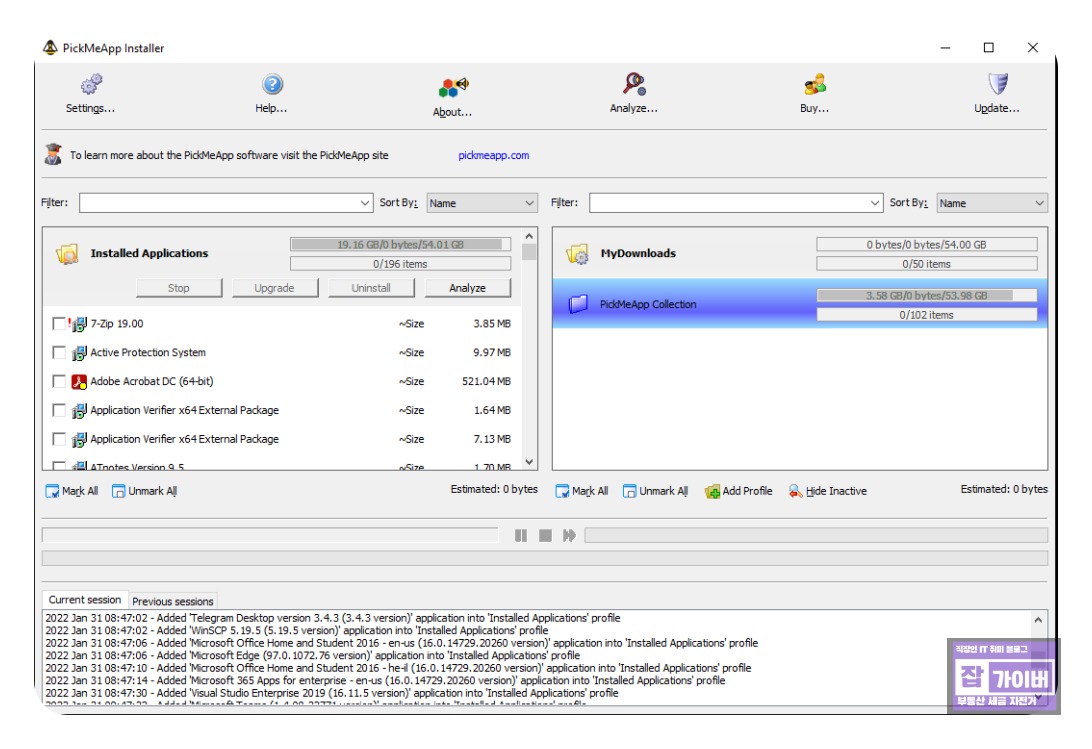The height and width of the screenshot is (749, 1092).
Task: Stop the operation with square button
Action: pyautogui.click(x=545, y=535)
